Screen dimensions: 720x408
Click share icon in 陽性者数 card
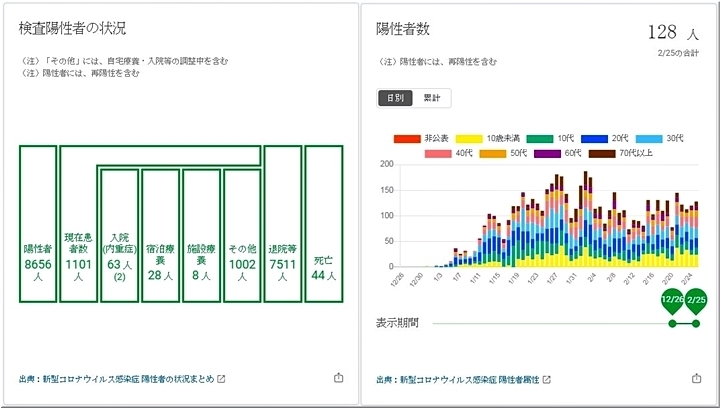click(x=696, y=379)
